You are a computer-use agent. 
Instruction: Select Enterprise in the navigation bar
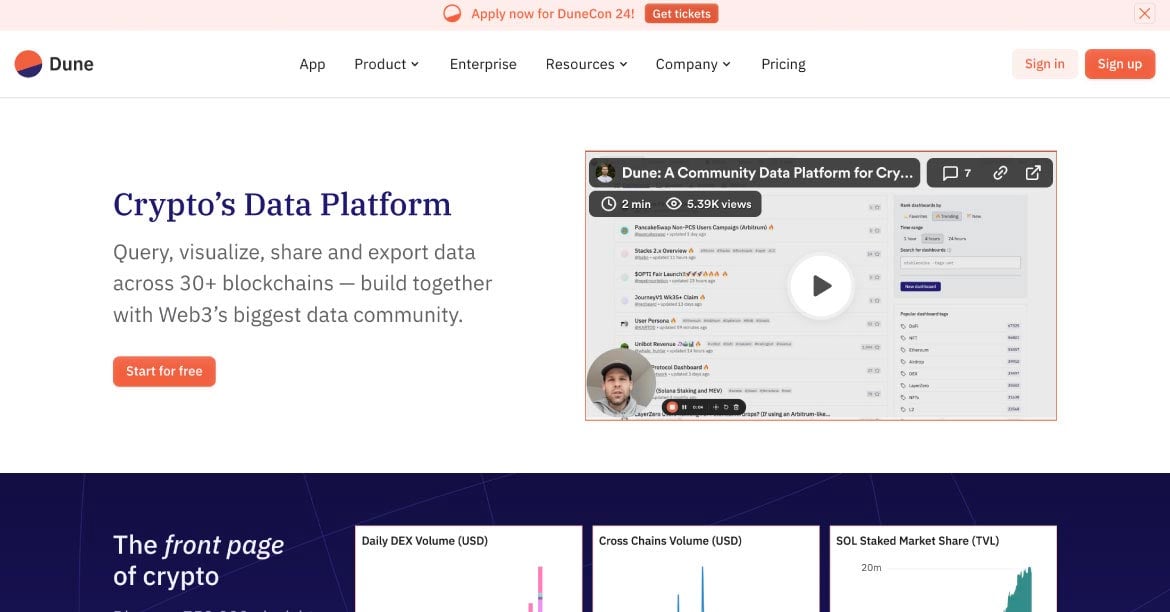[x=483, y=63]
